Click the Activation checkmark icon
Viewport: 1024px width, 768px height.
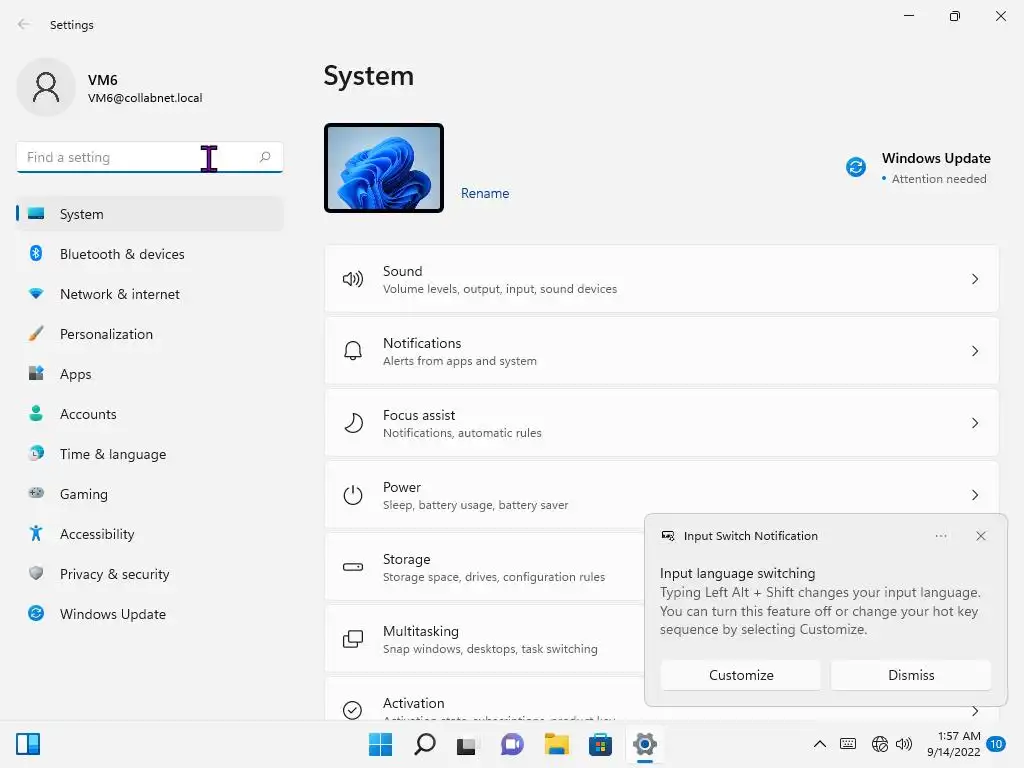[x=353, y=710]
